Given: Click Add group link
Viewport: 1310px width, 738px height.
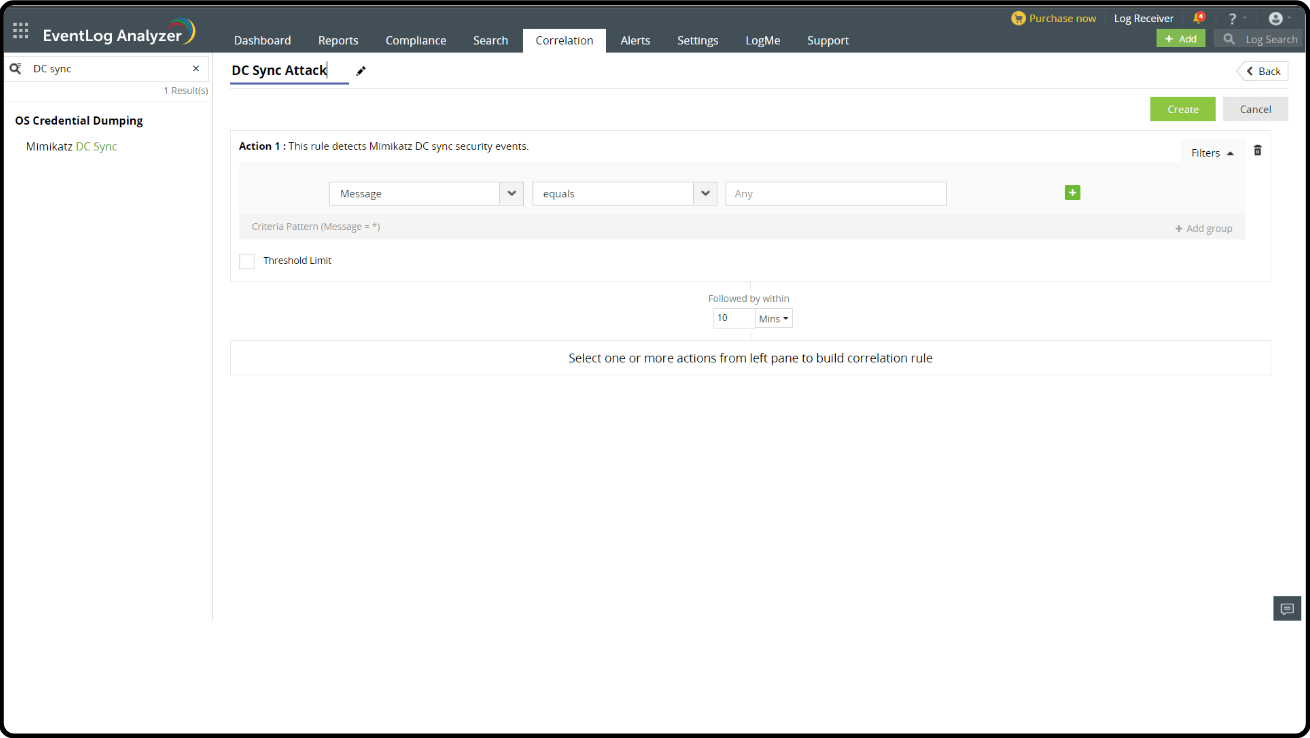Looking at the screenshot, I should pos(1204,229).
